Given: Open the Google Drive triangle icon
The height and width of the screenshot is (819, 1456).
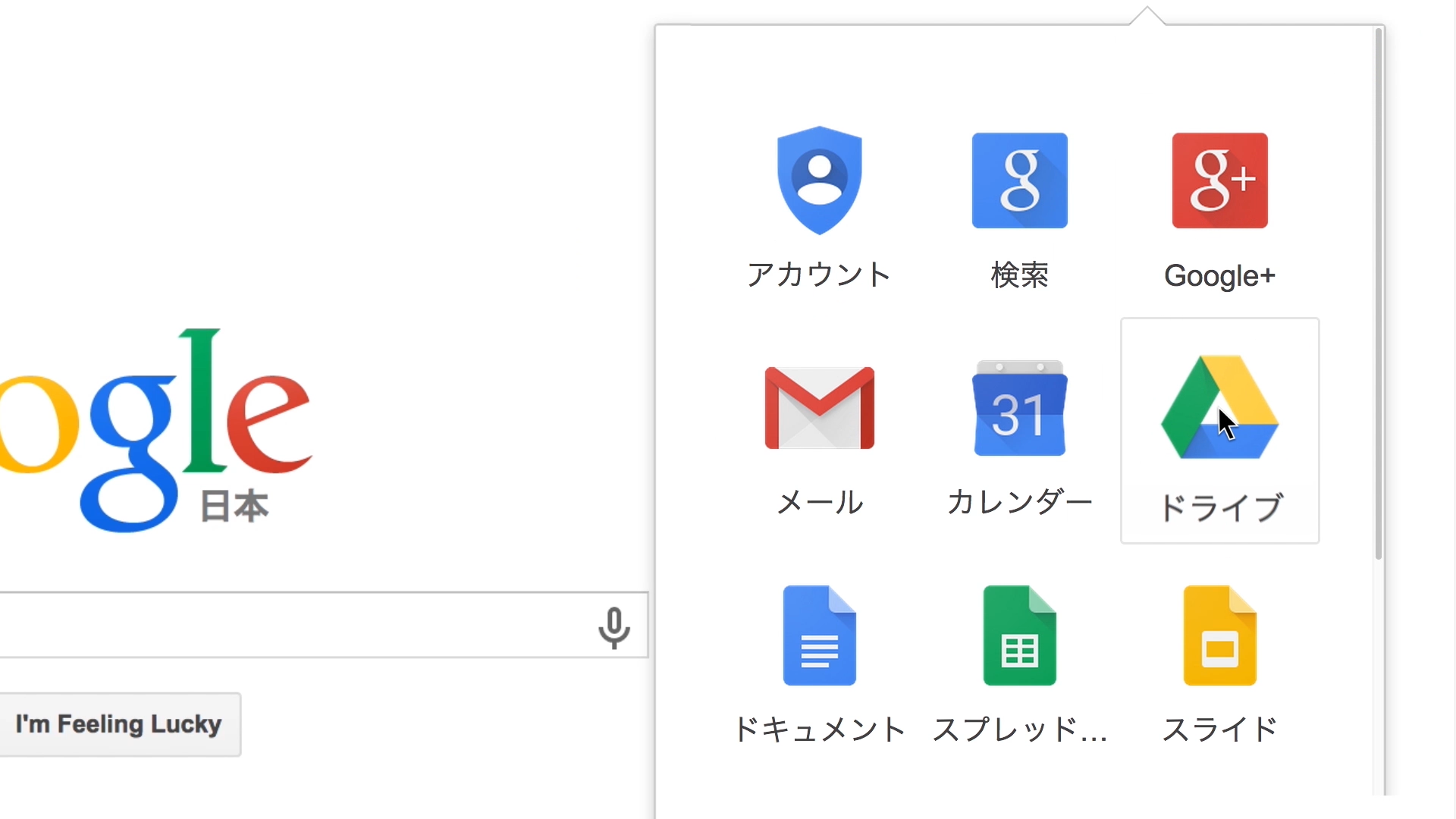Looking at the screenshot, I should (x=1220, y=407).
